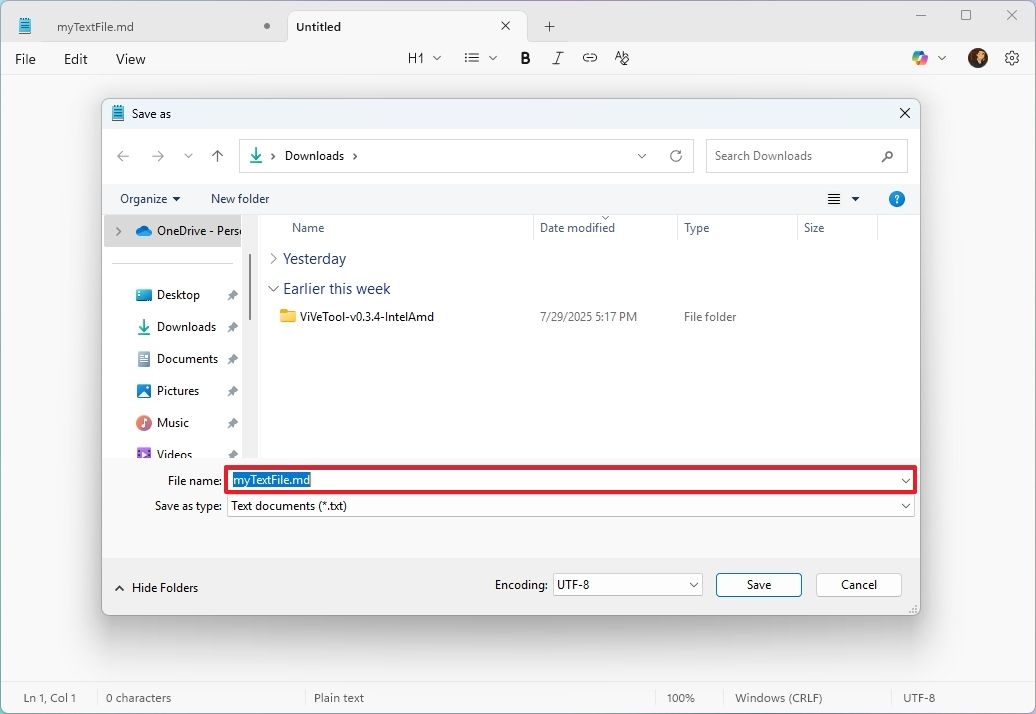
Task: Open the H1 heading style dropdown
Action: tap(423, 58)
